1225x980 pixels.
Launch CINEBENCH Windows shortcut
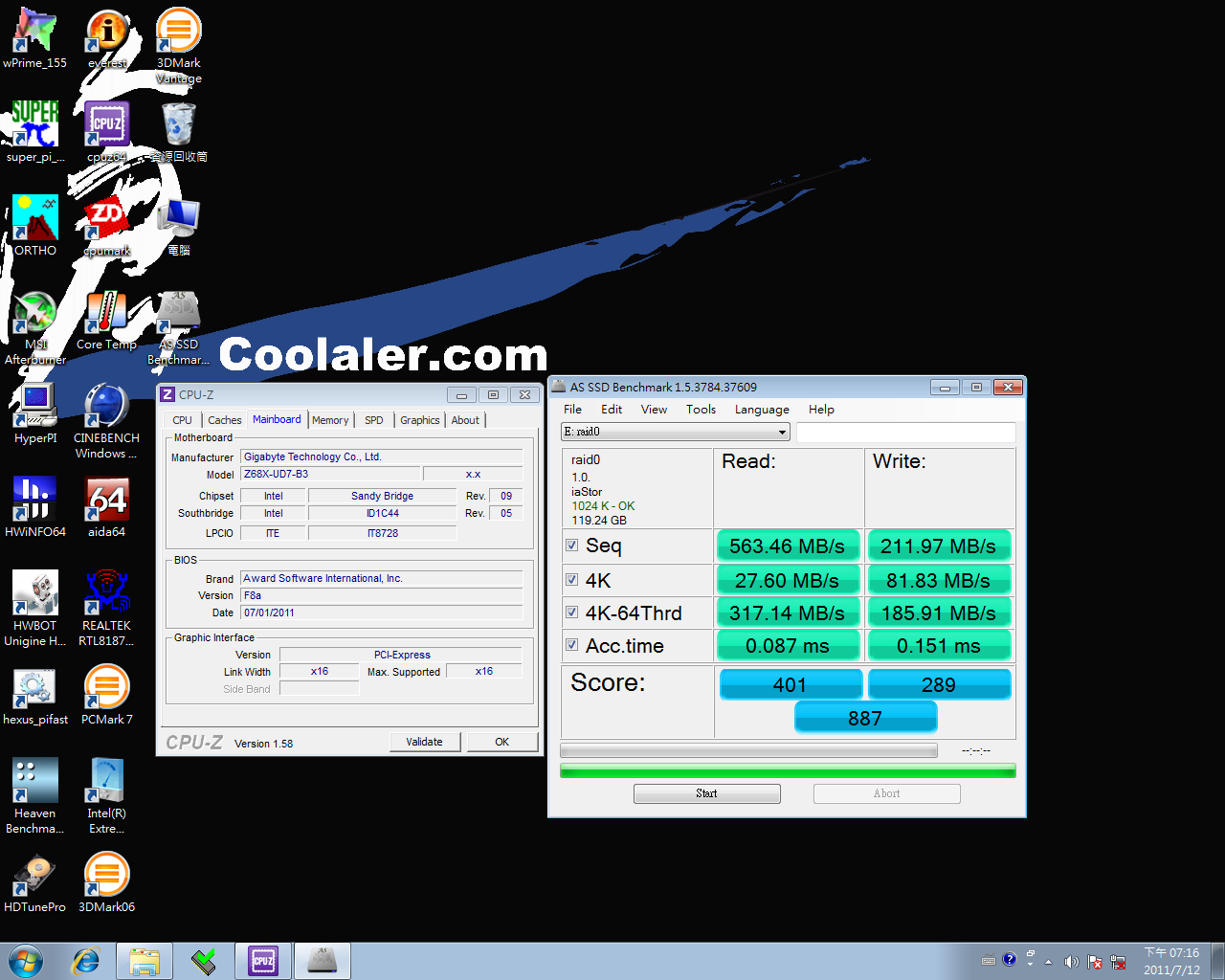point(107,421)
